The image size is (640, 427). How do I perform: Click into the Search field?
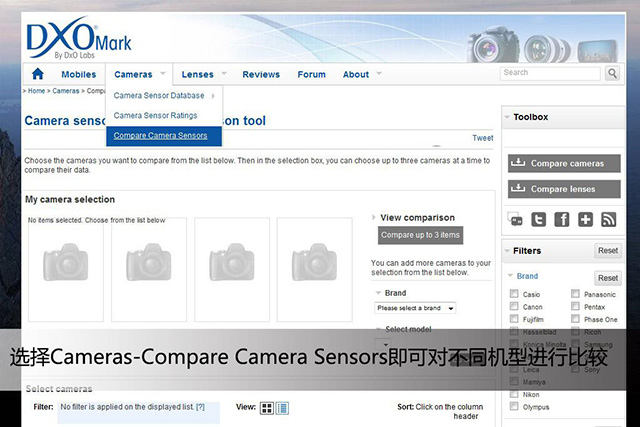[x=550, y=73]
